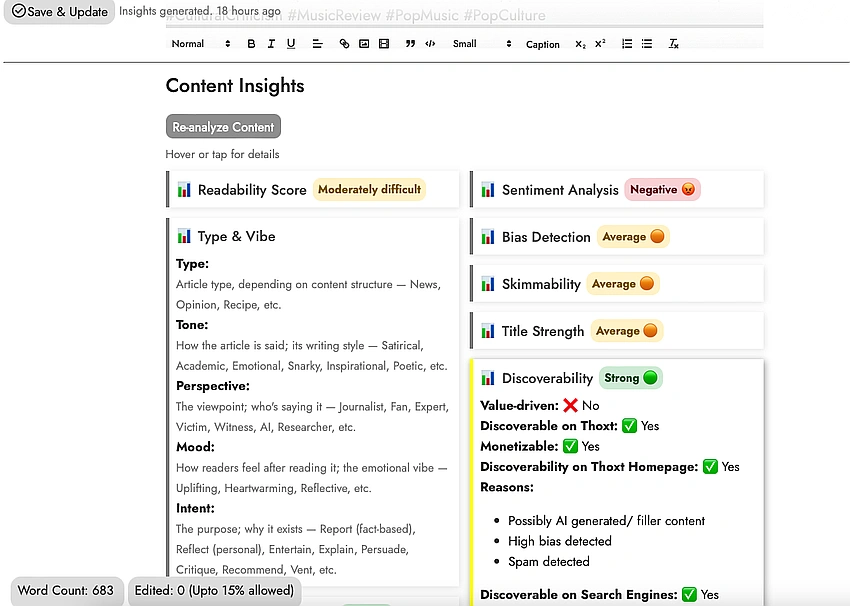
Task: Toggle bold formatting in the toolbar
Action: (251, 43)
